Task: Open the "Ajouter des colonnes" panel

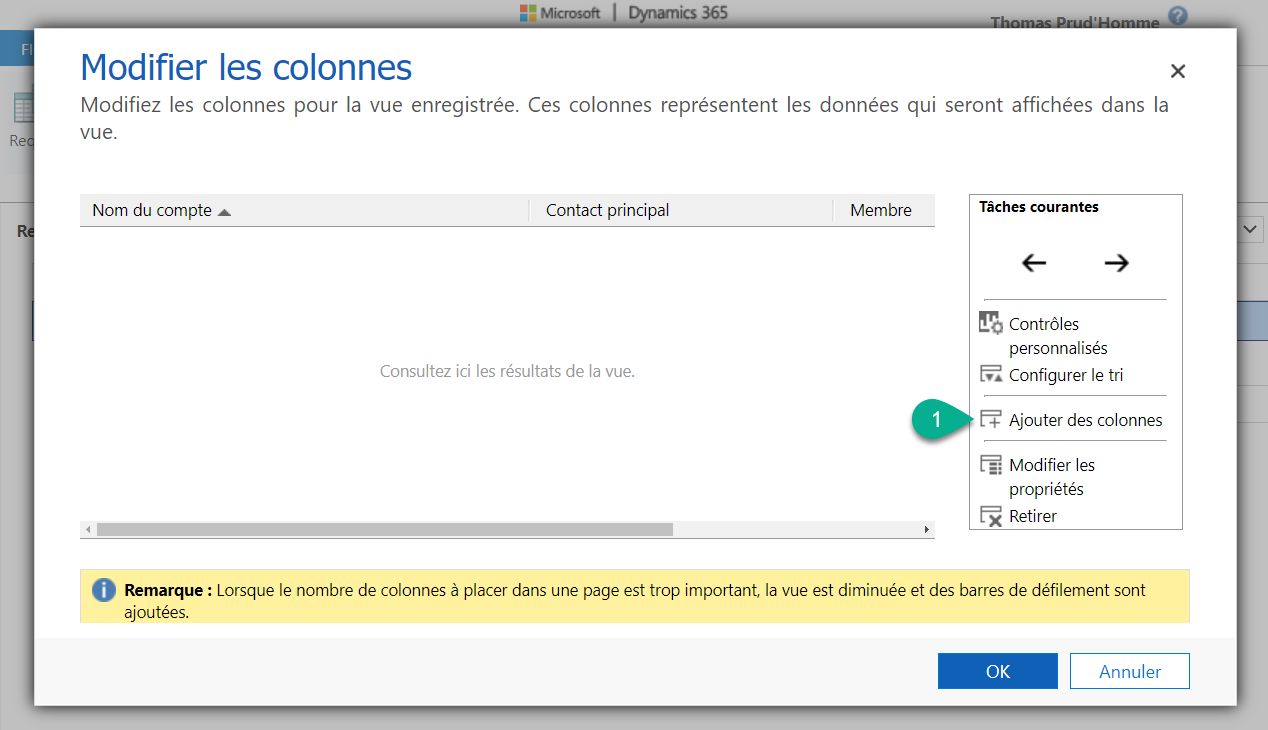Action: point(1085,420)
